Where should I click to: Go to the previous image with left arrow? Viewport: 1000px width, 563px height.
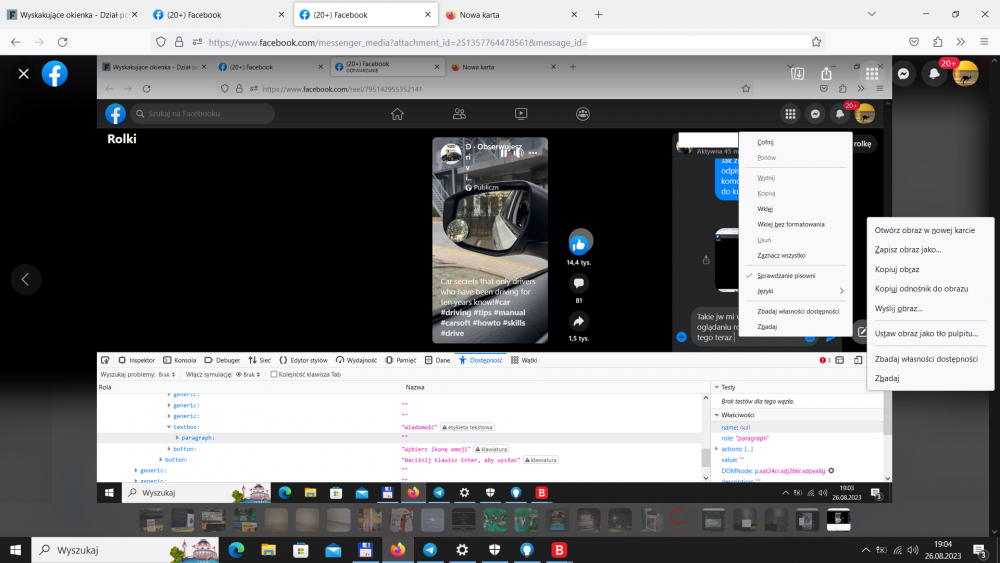pyautogui.click(x=25, y=279)
